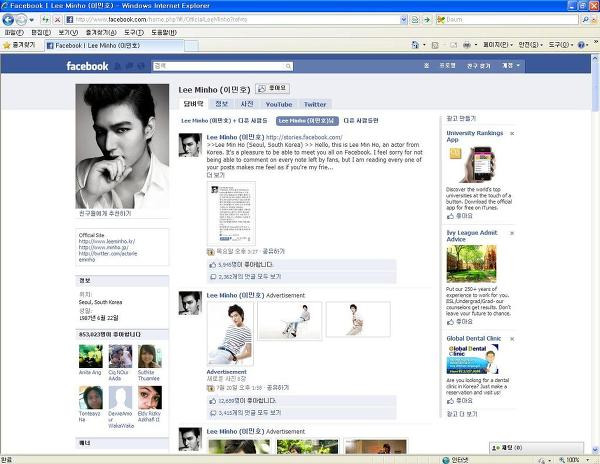Select the Twitter tab
The width and height of the screenshot is (600, 464).
click(x=315, y=104)
